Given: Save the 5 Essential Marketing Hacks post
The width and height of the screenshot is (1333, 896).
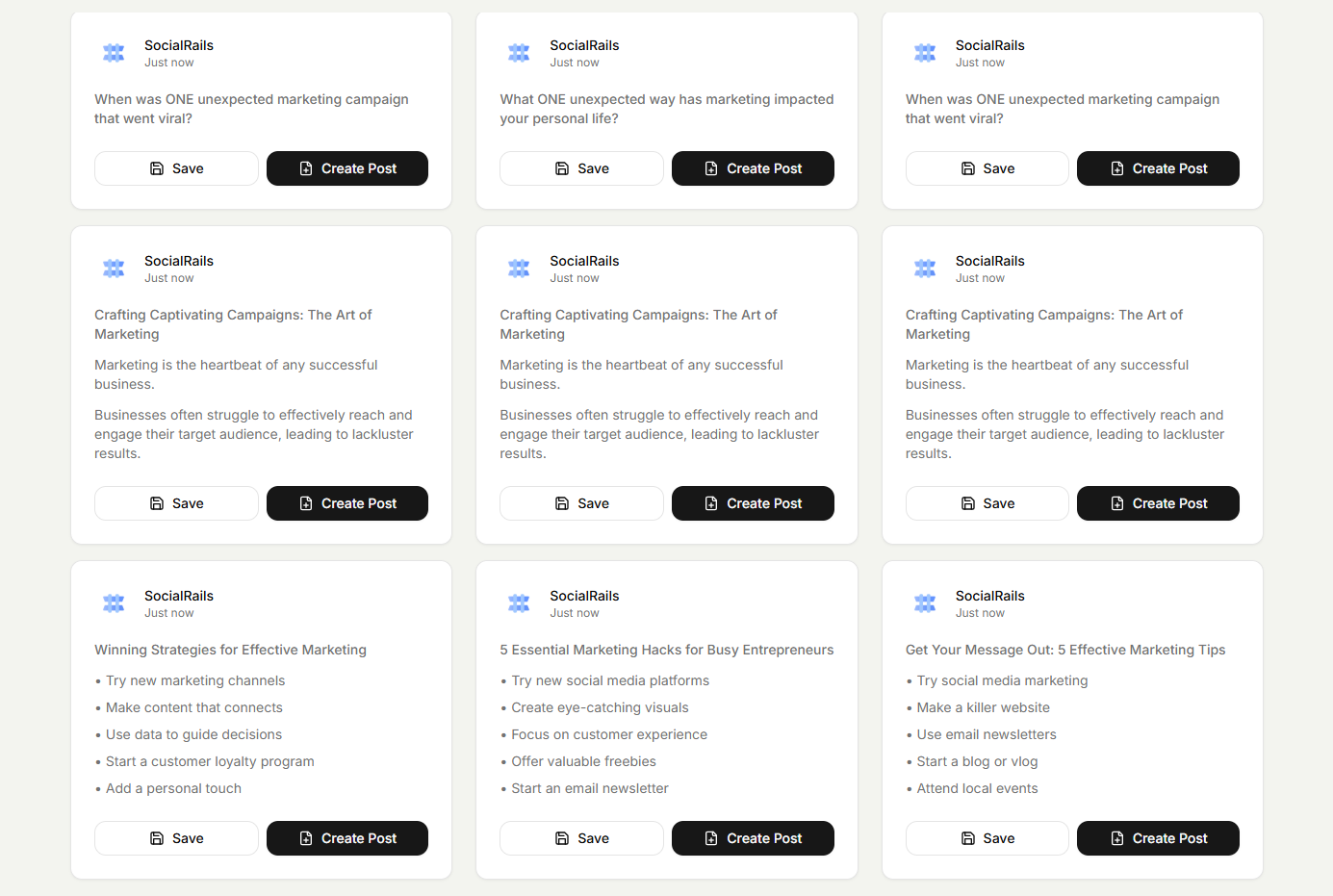Looking at the screenshot, I should click(581, 838).
